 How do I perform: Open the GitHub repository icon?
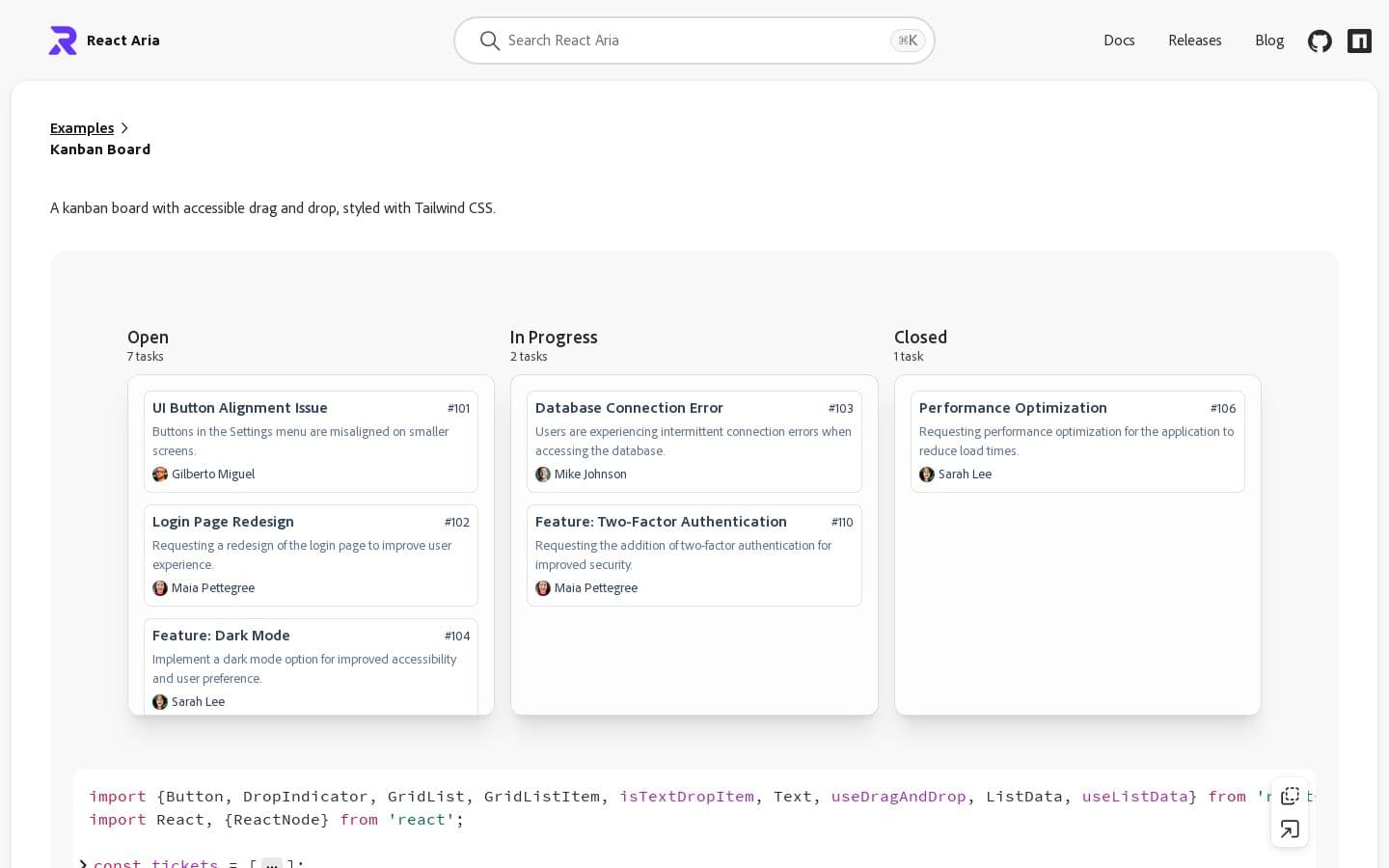pos(1320,41)
